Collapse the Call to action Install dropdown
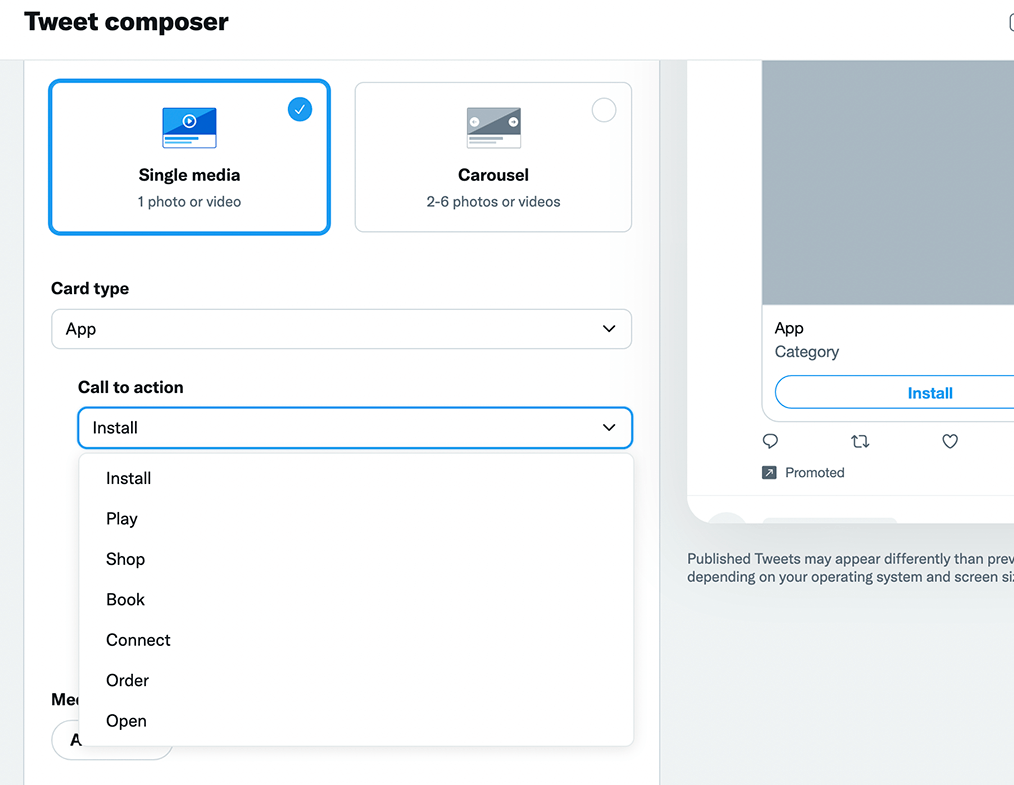 point(355,427)
